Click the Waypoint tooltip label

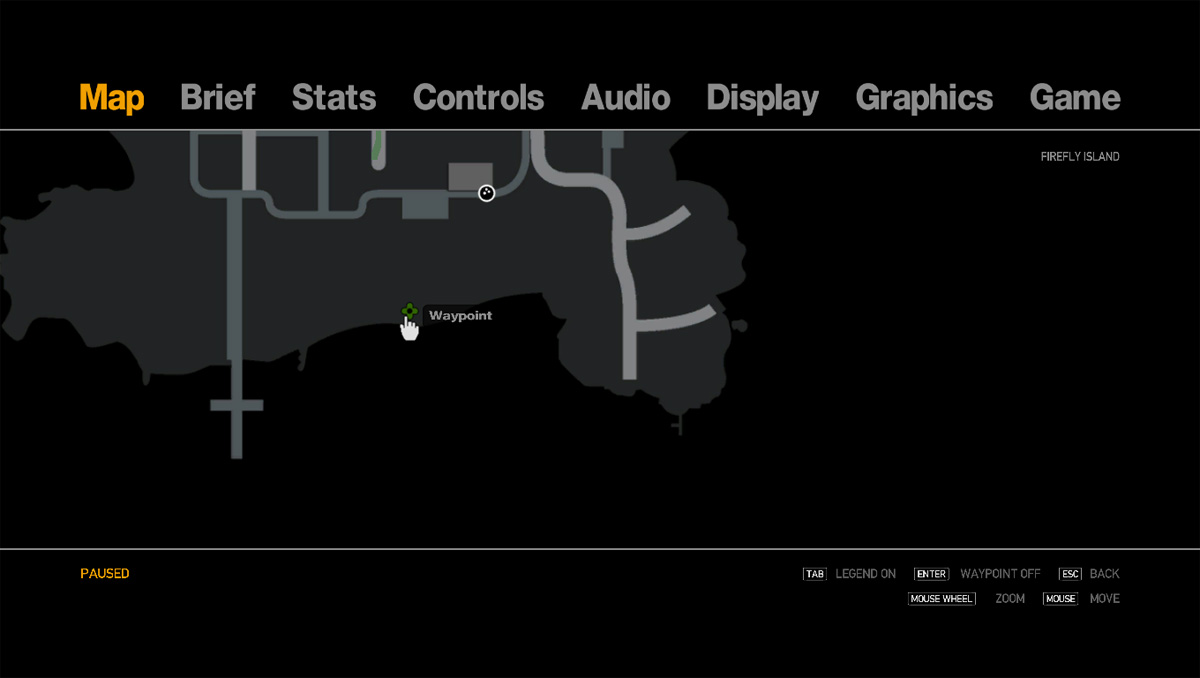[x=460, y=316]
